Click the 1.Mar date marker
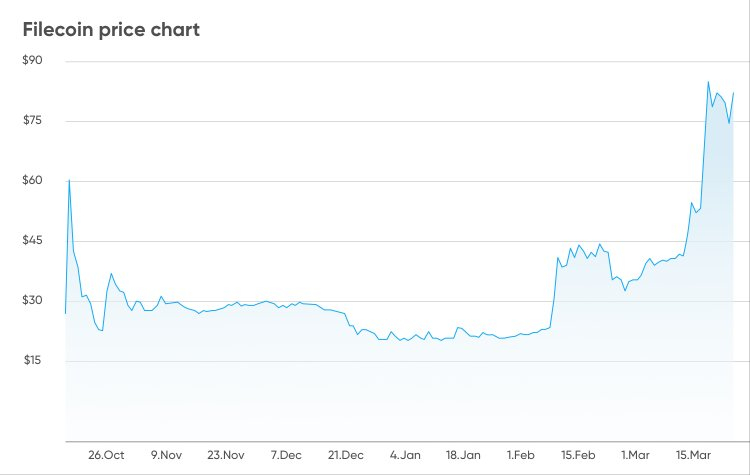Viewport: 750px width, 475px height. [x=637, y=455]
